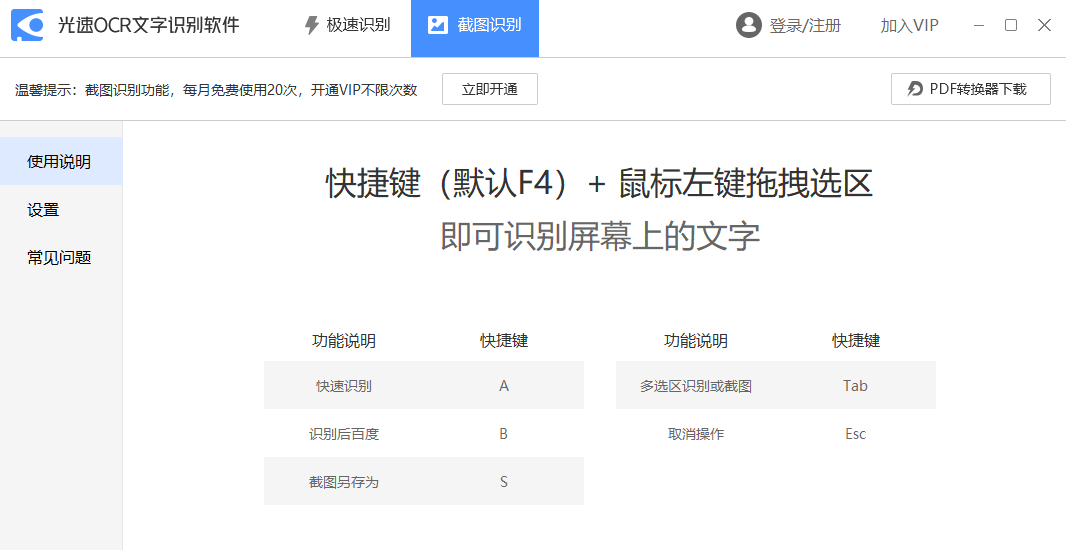The height and width of the screenshot is (550, 1066).
Task: Click the left table's 功能说明 header
Action: click(344, 340)
